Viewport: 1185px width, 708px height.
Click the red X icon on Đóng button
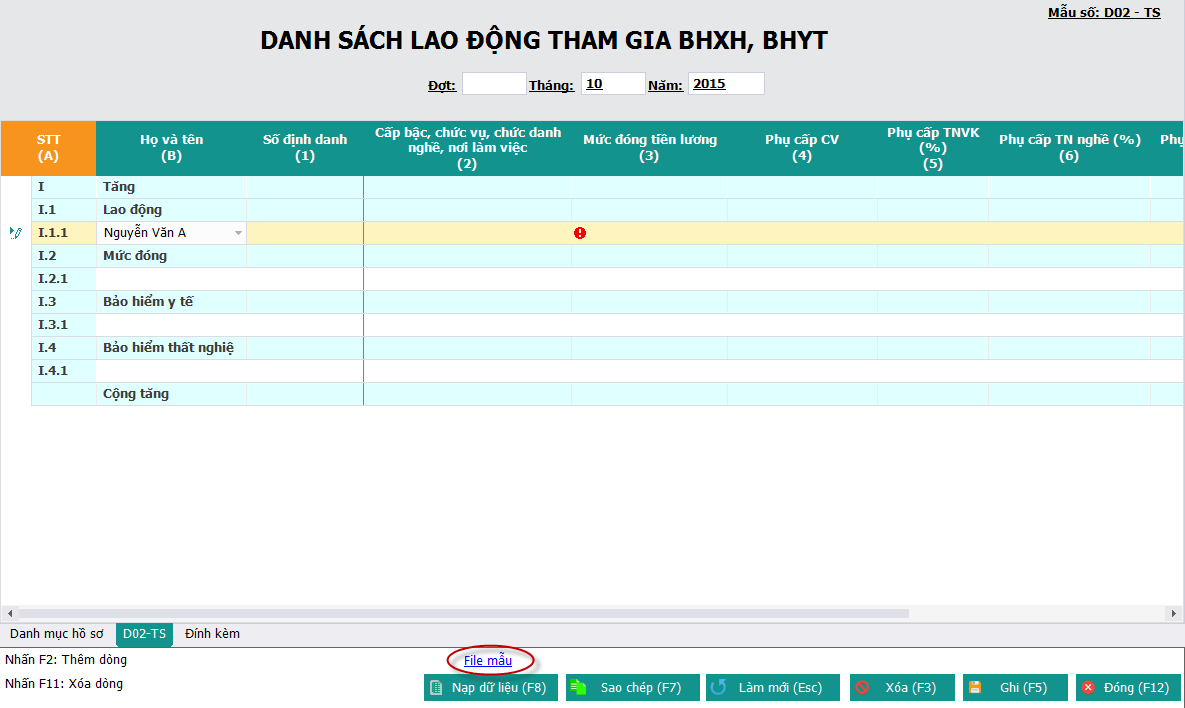[1088, 688]
